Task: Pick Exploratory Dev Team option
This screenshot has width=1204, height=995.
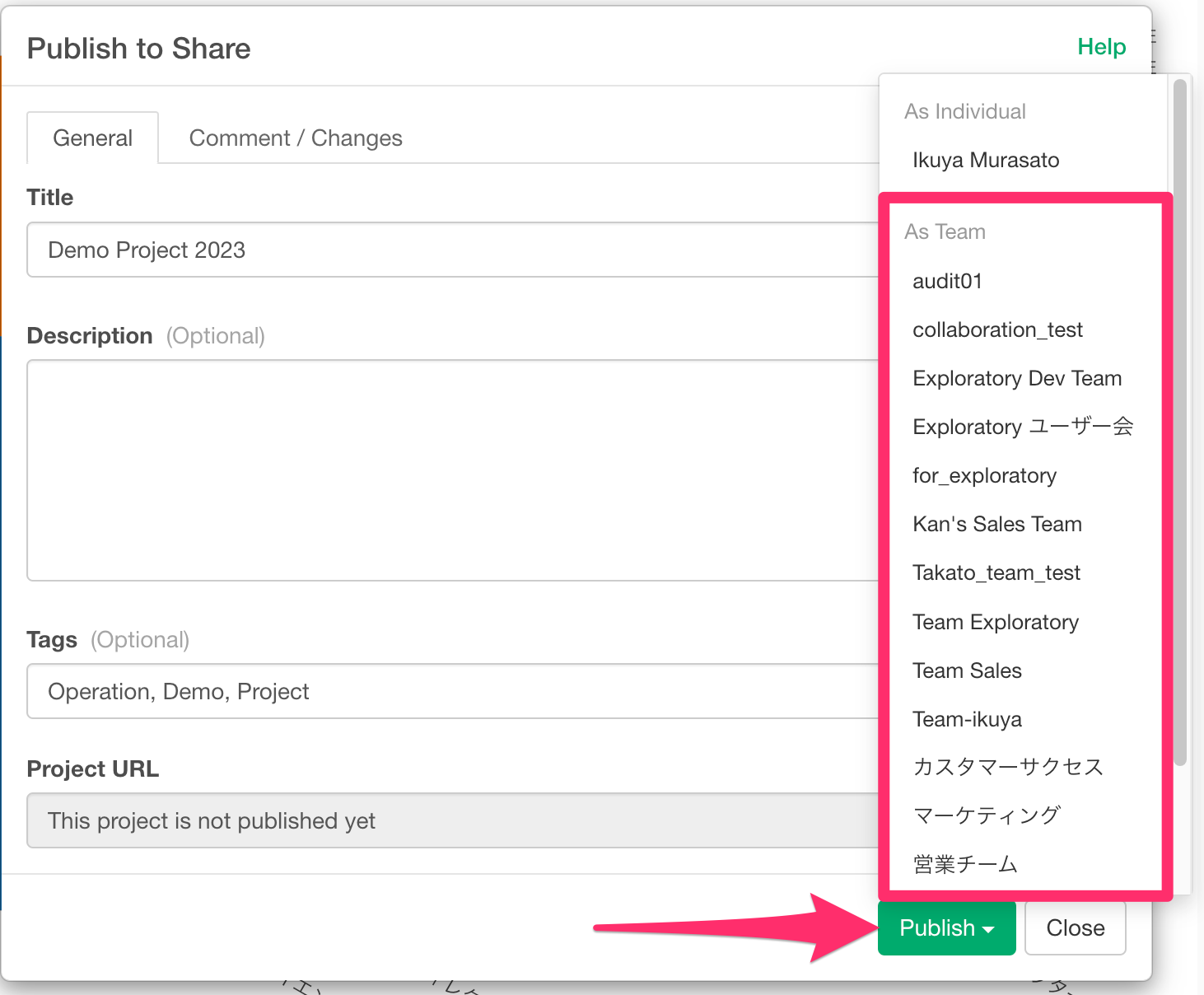Action: 1017,379
